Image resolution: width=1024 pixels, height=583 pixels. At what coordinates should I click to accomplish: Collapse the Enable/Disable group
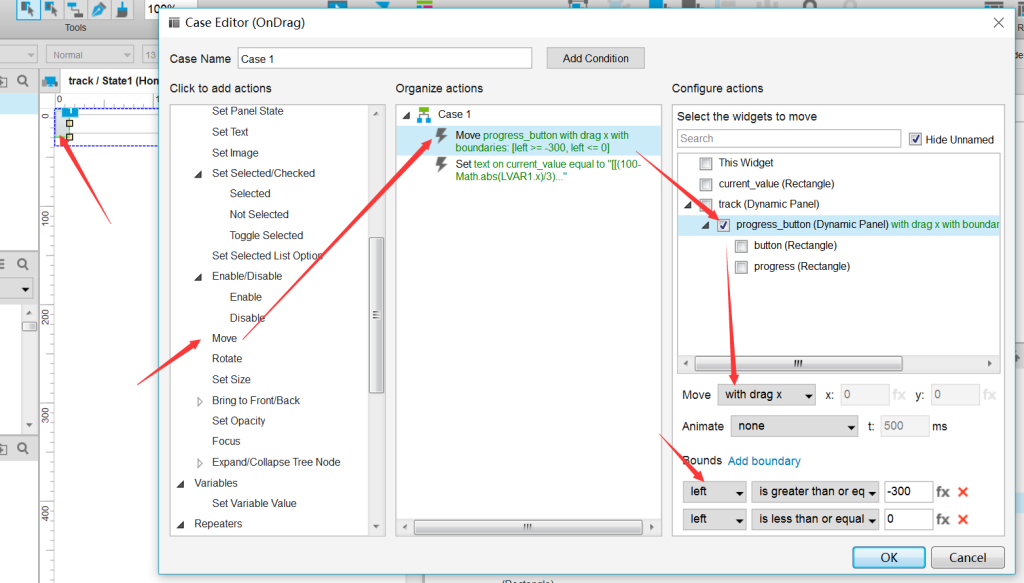[x=198, y=277]
